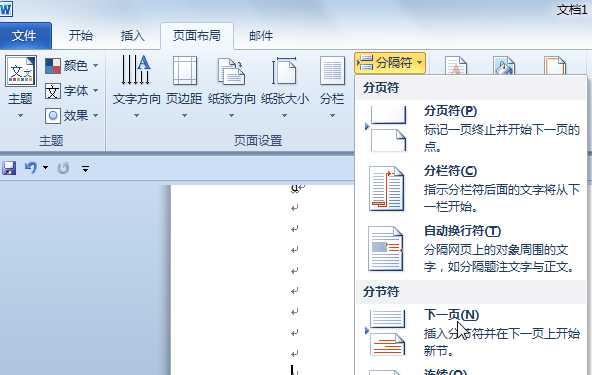Image resolution: width=592 pixels, height=375 pixels.
Task: Expand the 颜色 dropdown arrow
Action: (x=96, y=66)
